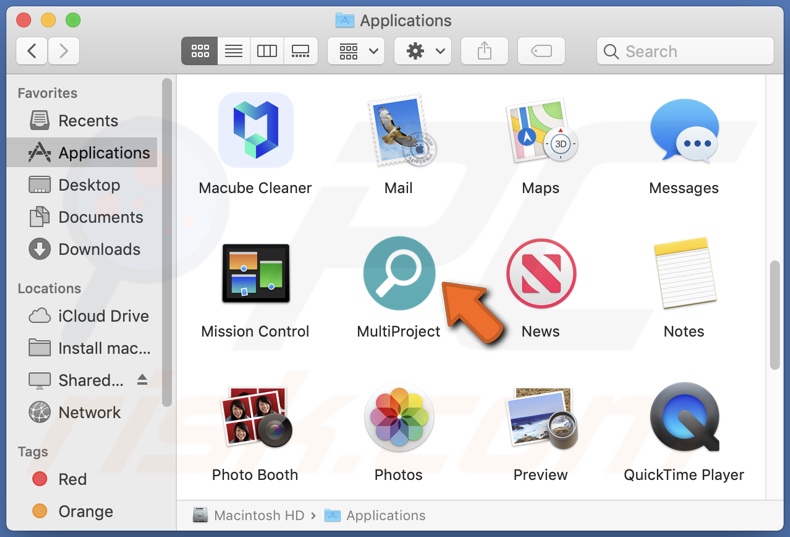Go forward with the right chevron button
Image resolution: width=790 pixels, height=537 pixels.
coord(63,51)
